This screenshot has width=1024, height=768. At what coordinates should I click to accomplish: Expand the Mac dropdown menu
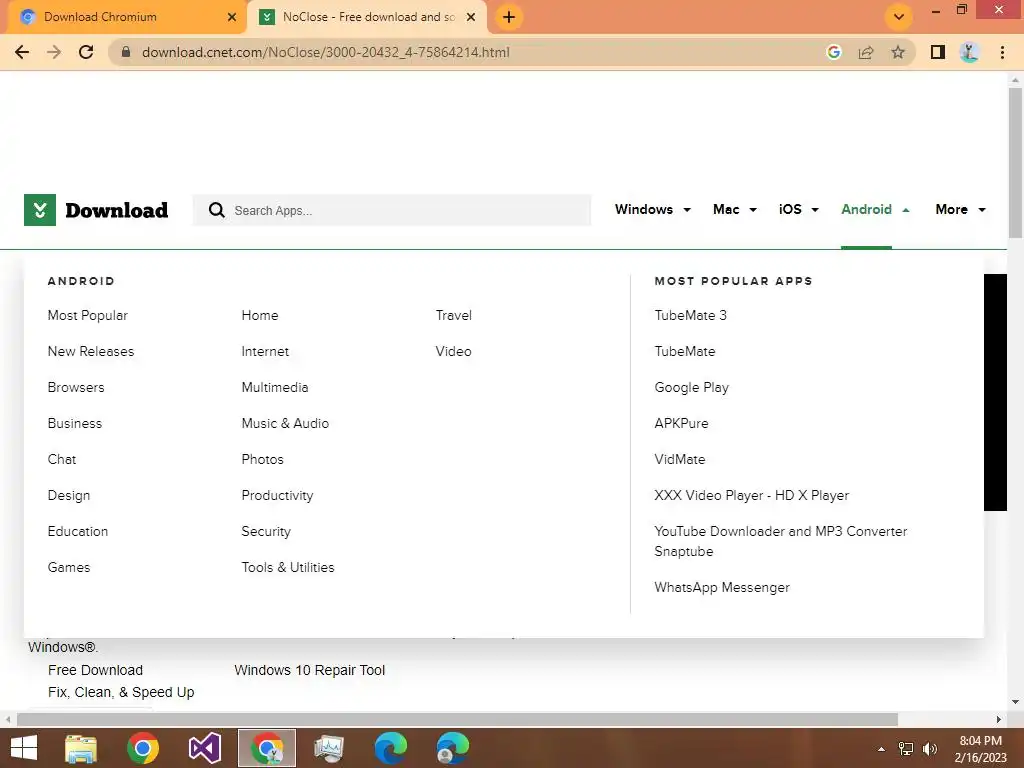(x=735, y=210)
